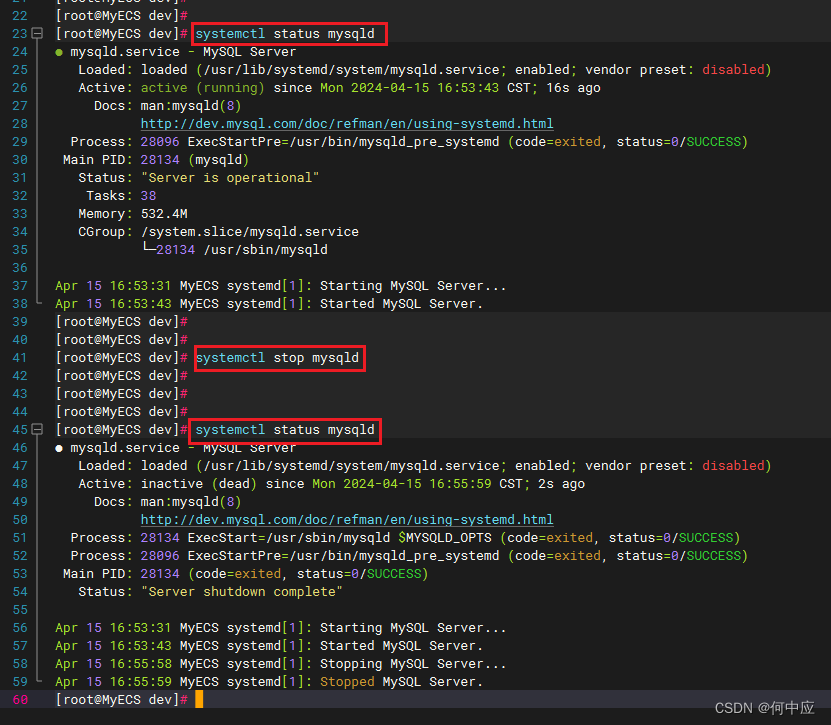Open the using-systemd.html link on line 28
Screen dimensions: 831x725
(347, 123)
